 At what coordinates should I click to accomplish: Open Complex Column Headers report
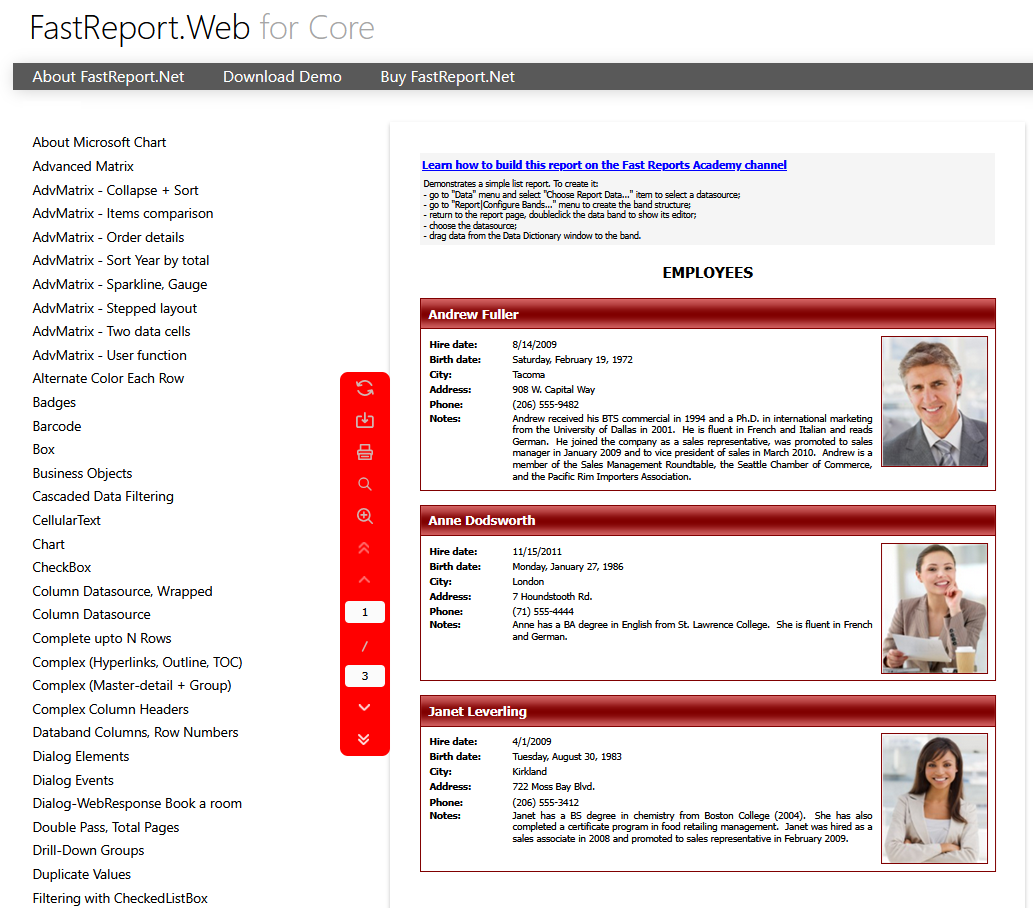click(x=111, y=709)
